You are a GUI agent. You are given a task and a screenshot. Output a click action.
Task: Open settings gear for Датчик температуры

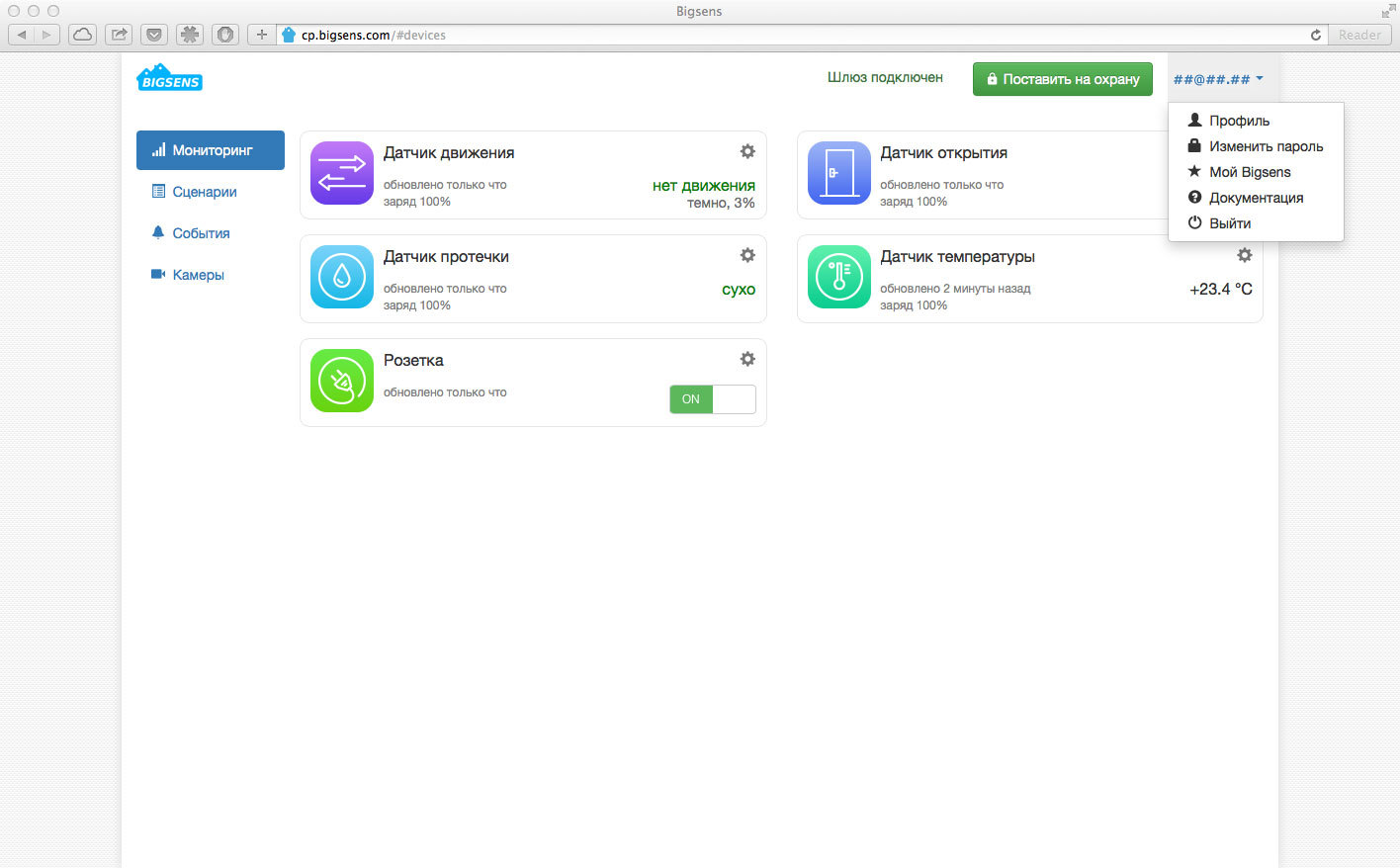click(x=1245, y=255)
